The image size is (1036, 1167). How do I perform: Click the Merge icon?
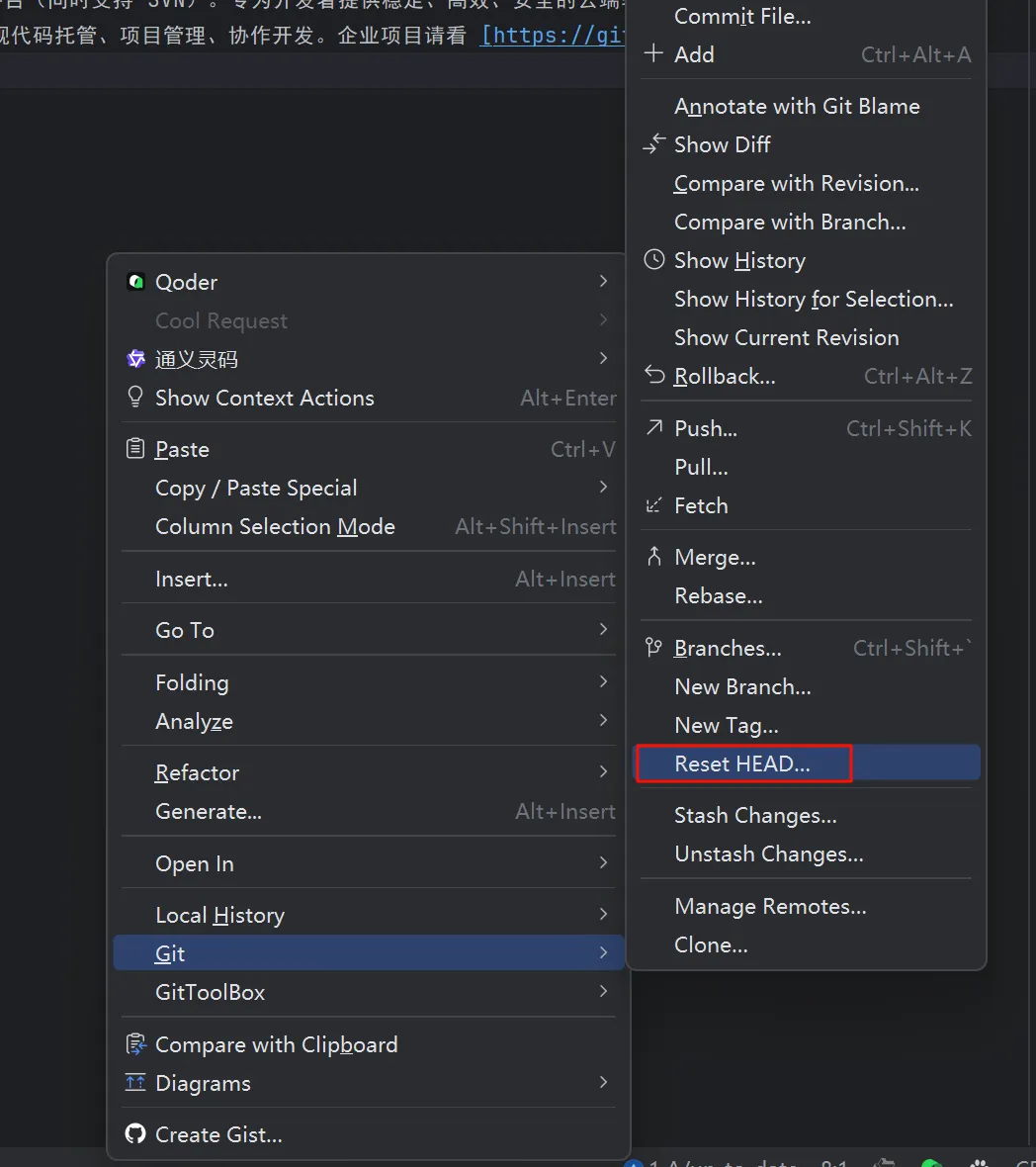coord(653,557)
